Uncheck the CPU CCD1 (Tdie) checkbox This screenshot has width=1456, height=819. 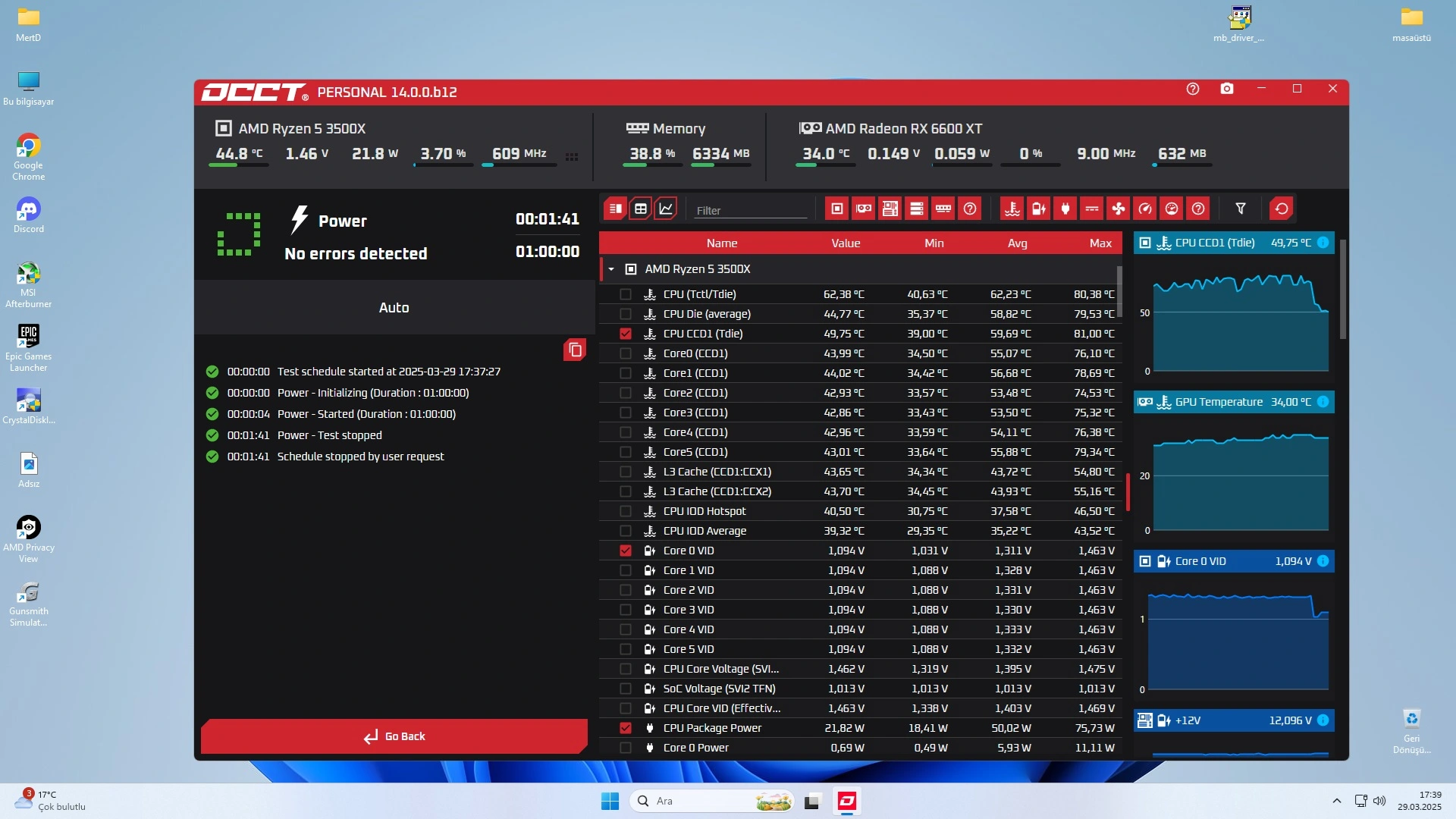626,334
